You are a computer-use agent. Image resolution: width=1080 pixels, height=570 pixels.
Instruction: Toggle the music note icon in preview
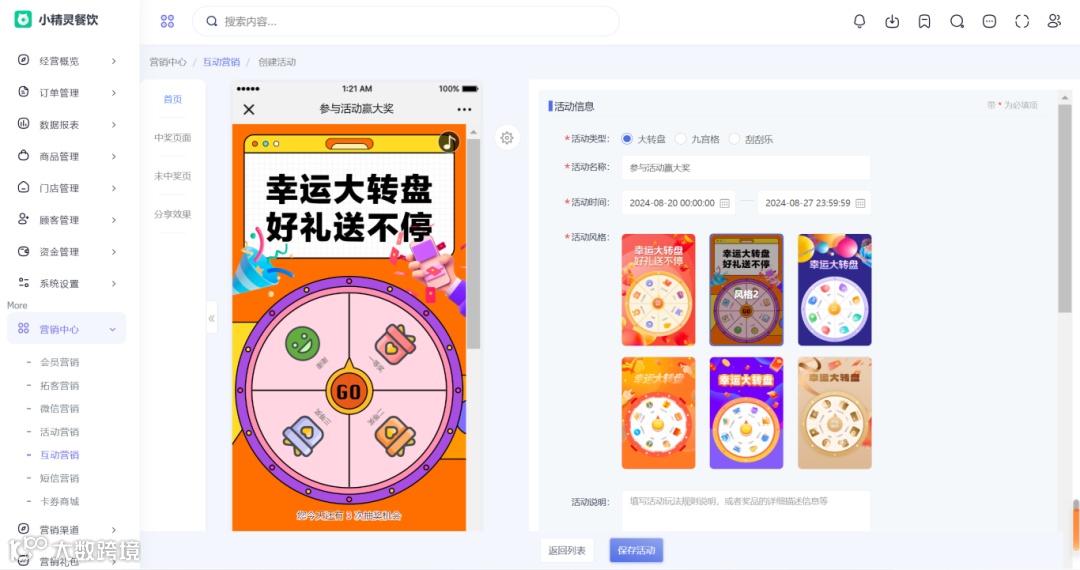(x=449, y=142)
